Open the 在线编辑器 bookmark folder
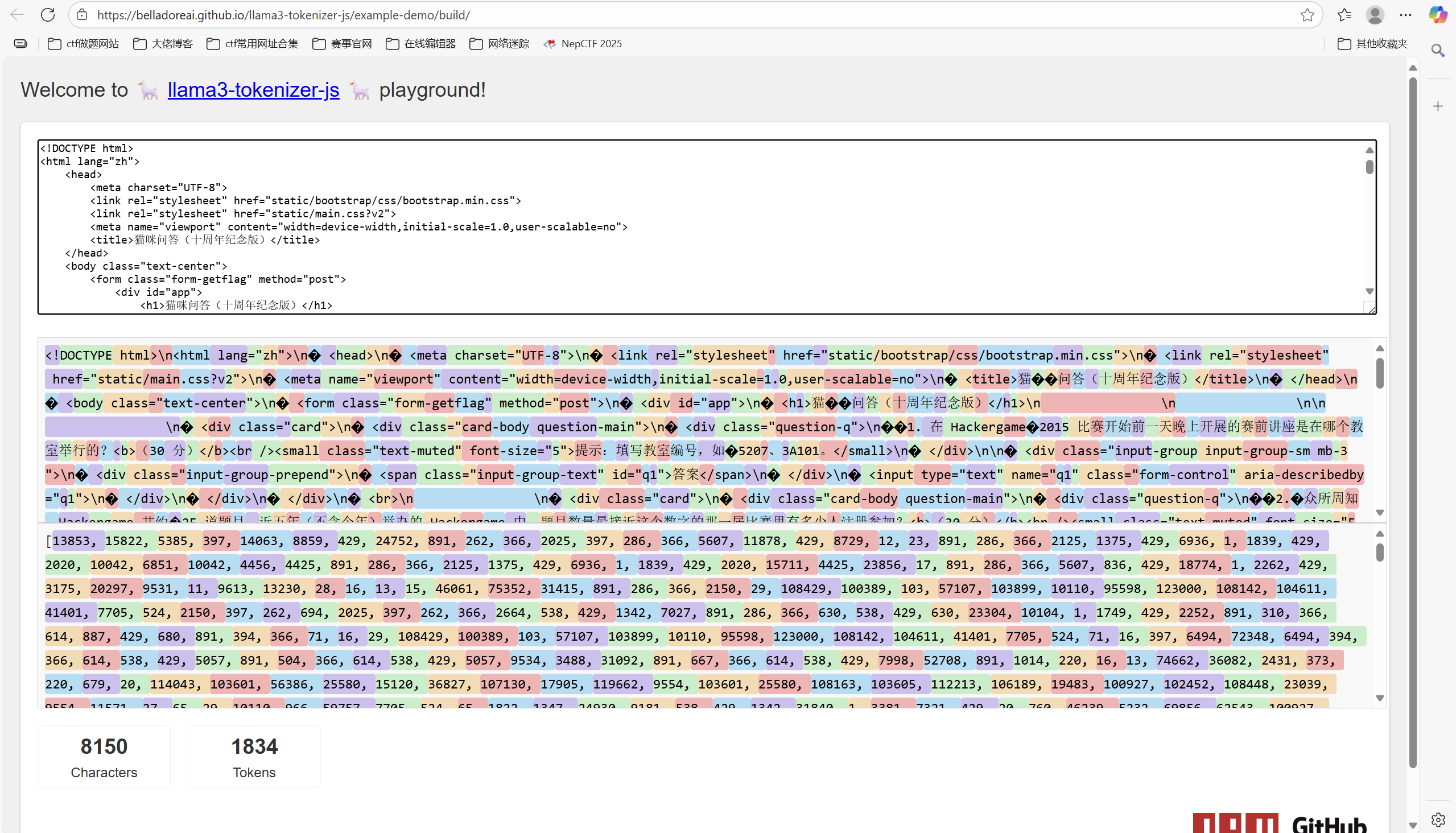 [x=420, y=43]
